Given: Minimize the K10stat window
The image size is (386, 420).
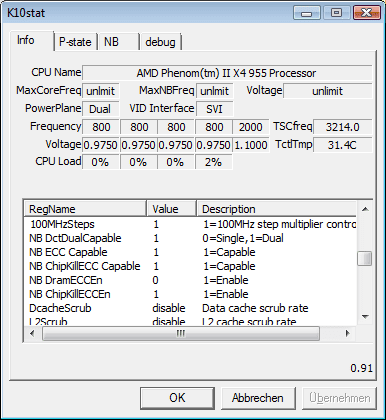Looking at the screenshot, I should point(306,13).
